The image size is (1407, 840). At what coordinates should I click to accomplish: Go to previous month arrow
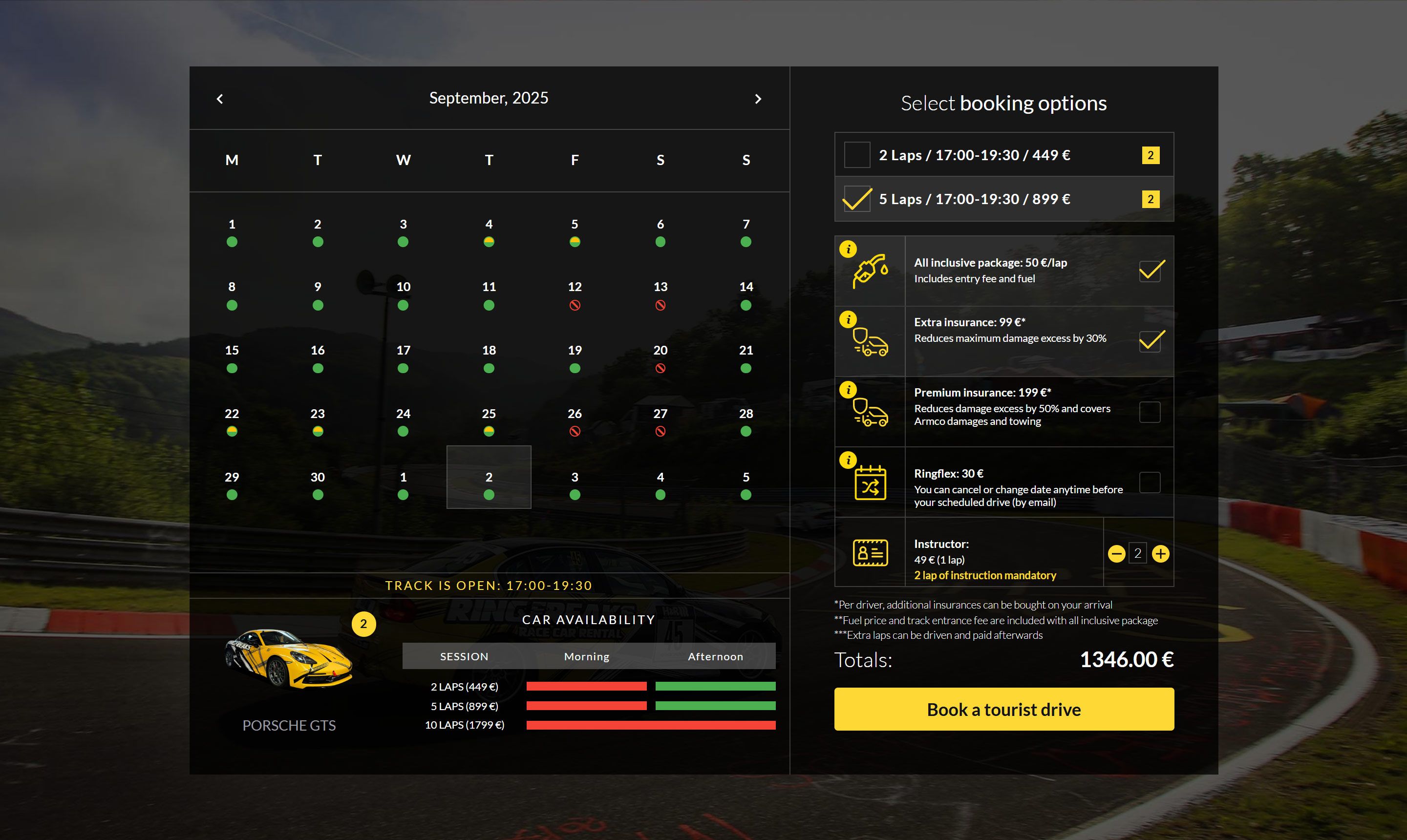(220, 99)
